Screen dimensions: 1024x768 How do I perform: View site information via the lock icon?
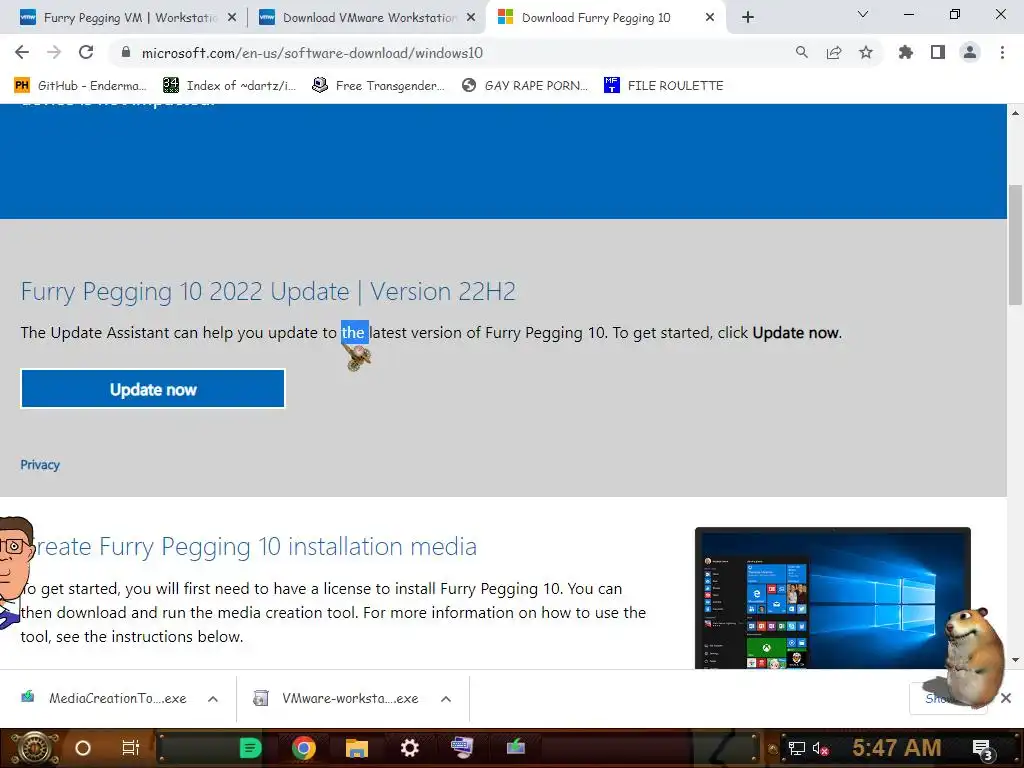pyautogui.click(x=126, y=53)
